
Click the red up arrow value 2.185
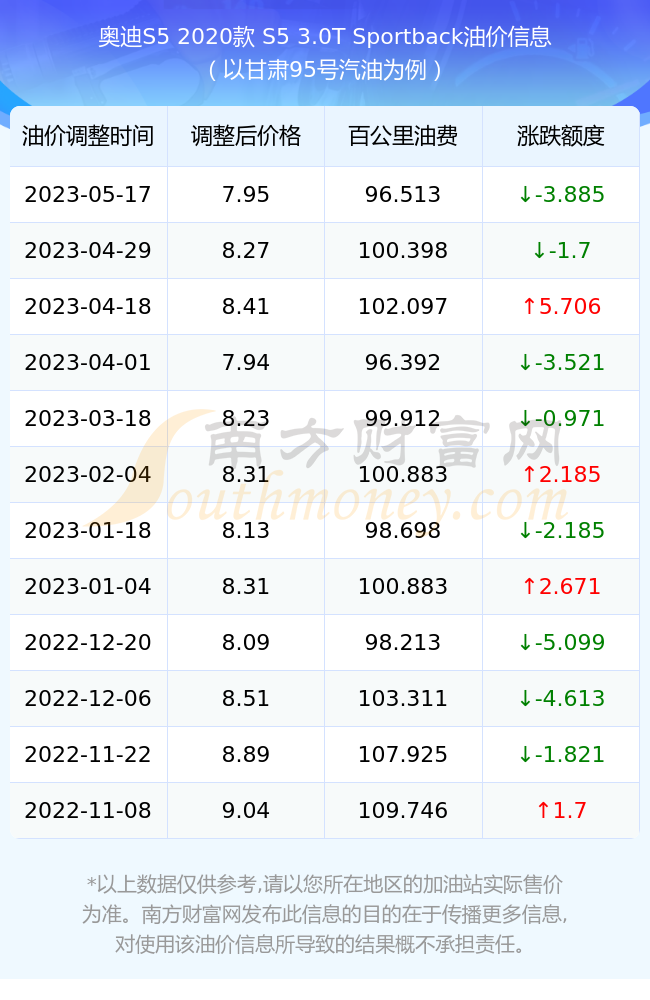click(x=561, y=474)
